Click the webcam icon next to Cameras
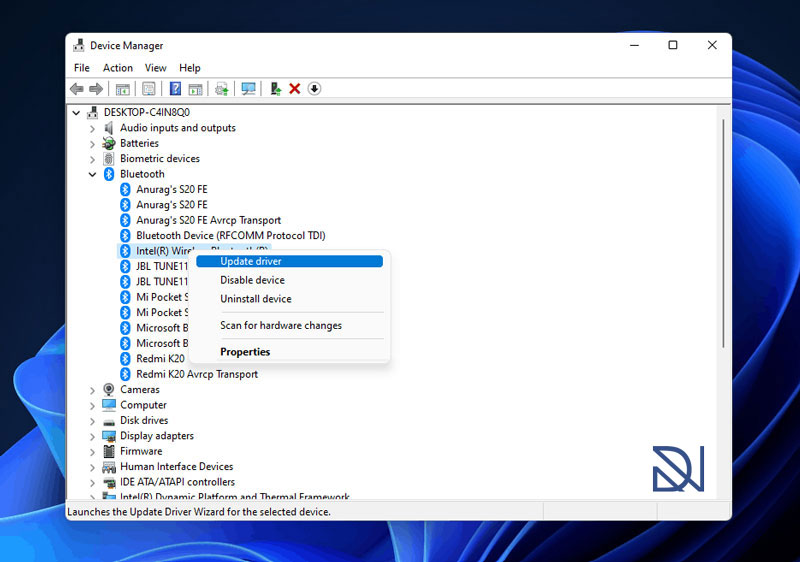The image size is (800, 562). point(109,390)
